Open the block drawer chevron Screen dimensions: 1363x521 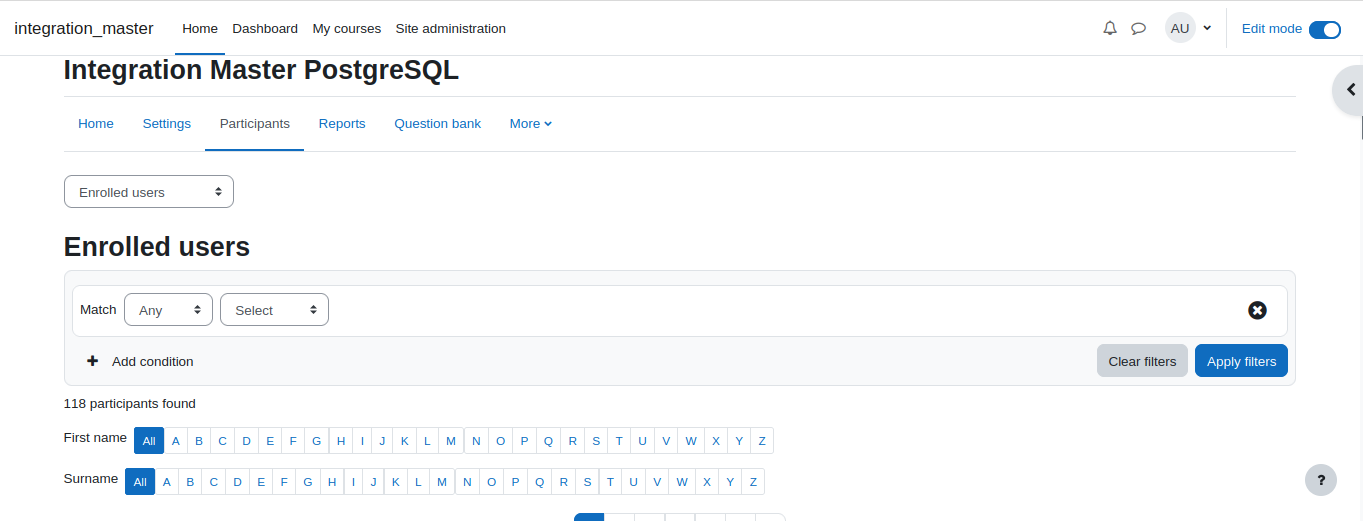1350,90
